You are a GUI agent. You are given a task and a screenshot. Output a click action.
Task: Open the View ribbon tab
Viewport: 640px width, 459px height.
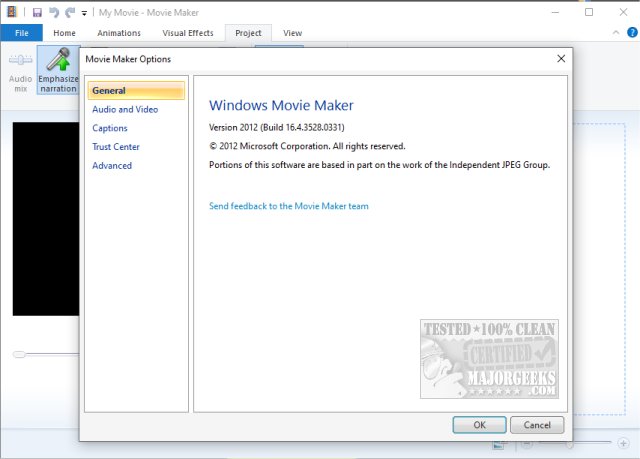(293, 33)
